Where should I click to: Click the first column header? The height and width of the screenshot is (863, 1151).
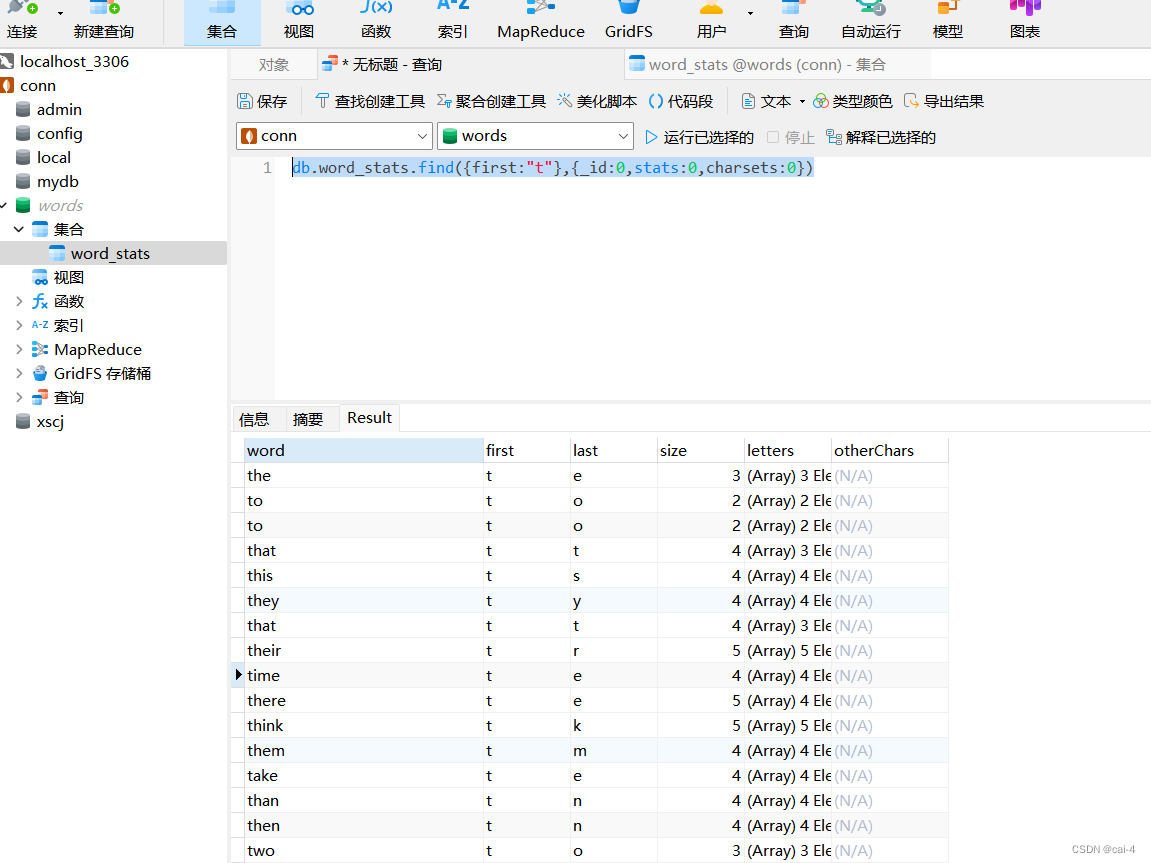[x=527, y=451]
